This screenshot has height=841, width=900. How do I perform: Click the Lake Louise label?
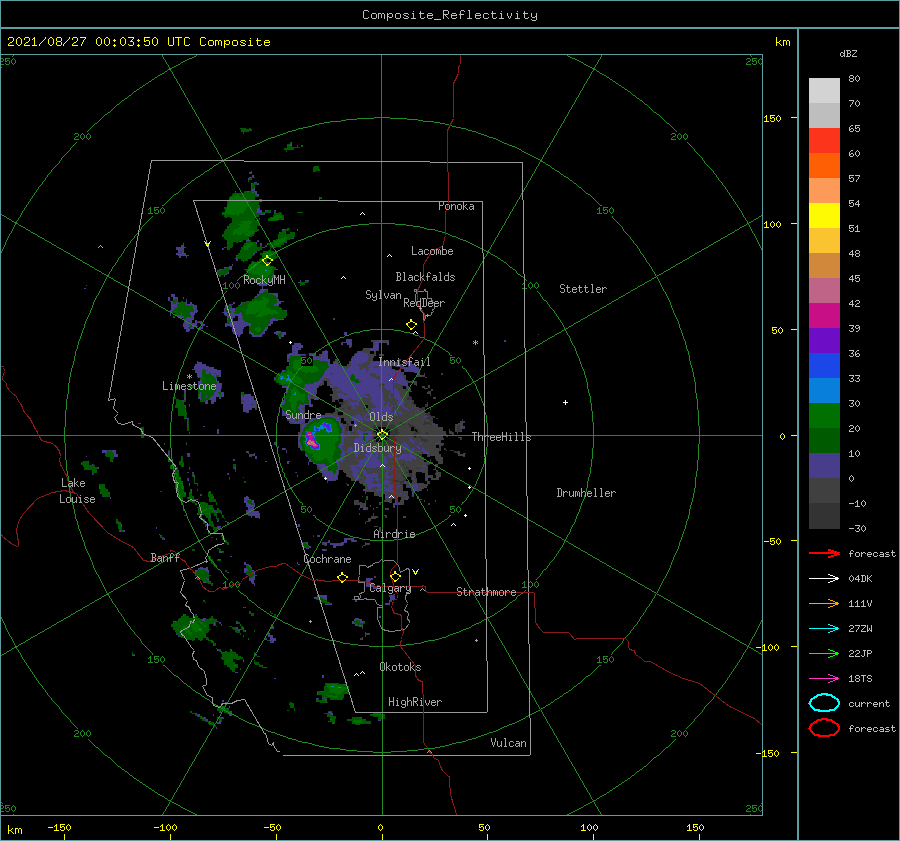(77, 491)
